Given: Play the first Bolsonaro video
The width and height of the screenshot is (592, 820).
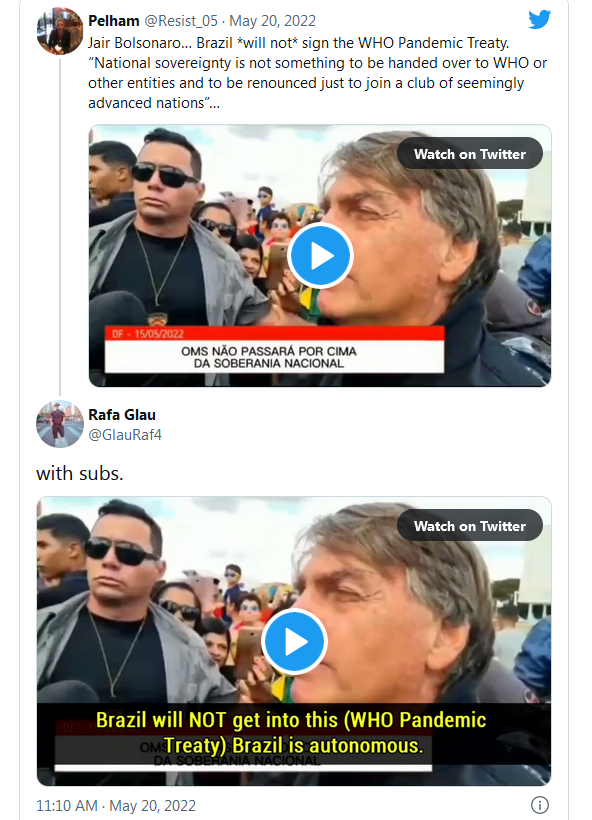Looking at the screenshot, I should click(x=321, y=255).
